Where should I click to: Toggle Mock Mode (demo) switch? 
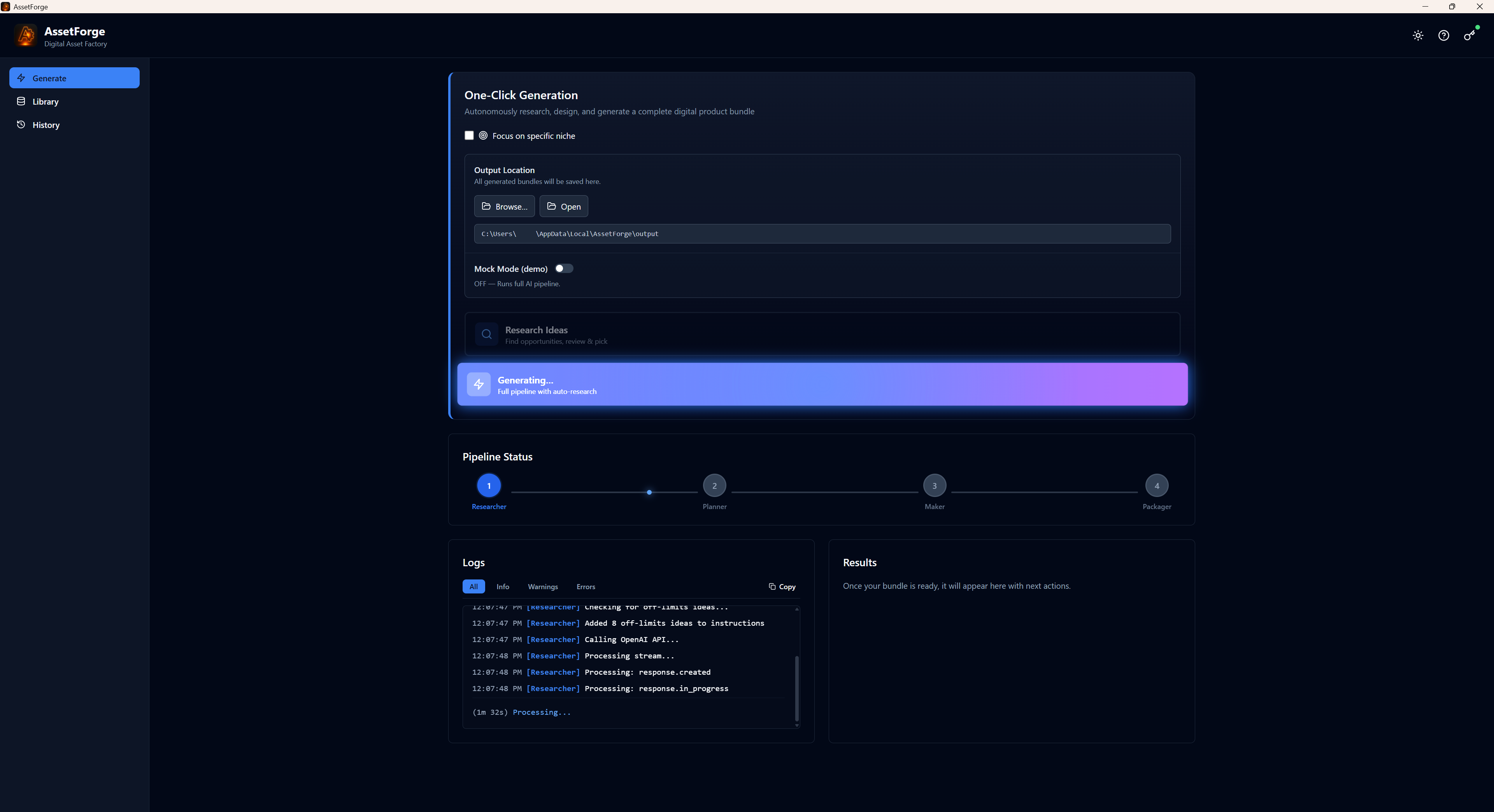pos(564,268)
